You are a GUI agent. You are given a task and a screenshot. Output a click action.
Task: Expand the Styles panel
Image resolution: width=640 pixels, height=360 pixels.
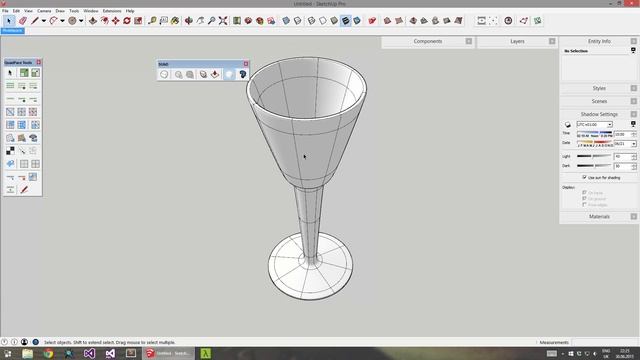pyautogui.click(x=633, y=88)
